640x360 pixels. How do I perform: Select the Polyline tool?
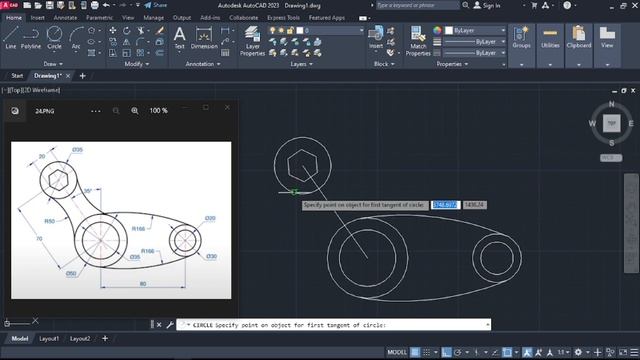point(31,38)
